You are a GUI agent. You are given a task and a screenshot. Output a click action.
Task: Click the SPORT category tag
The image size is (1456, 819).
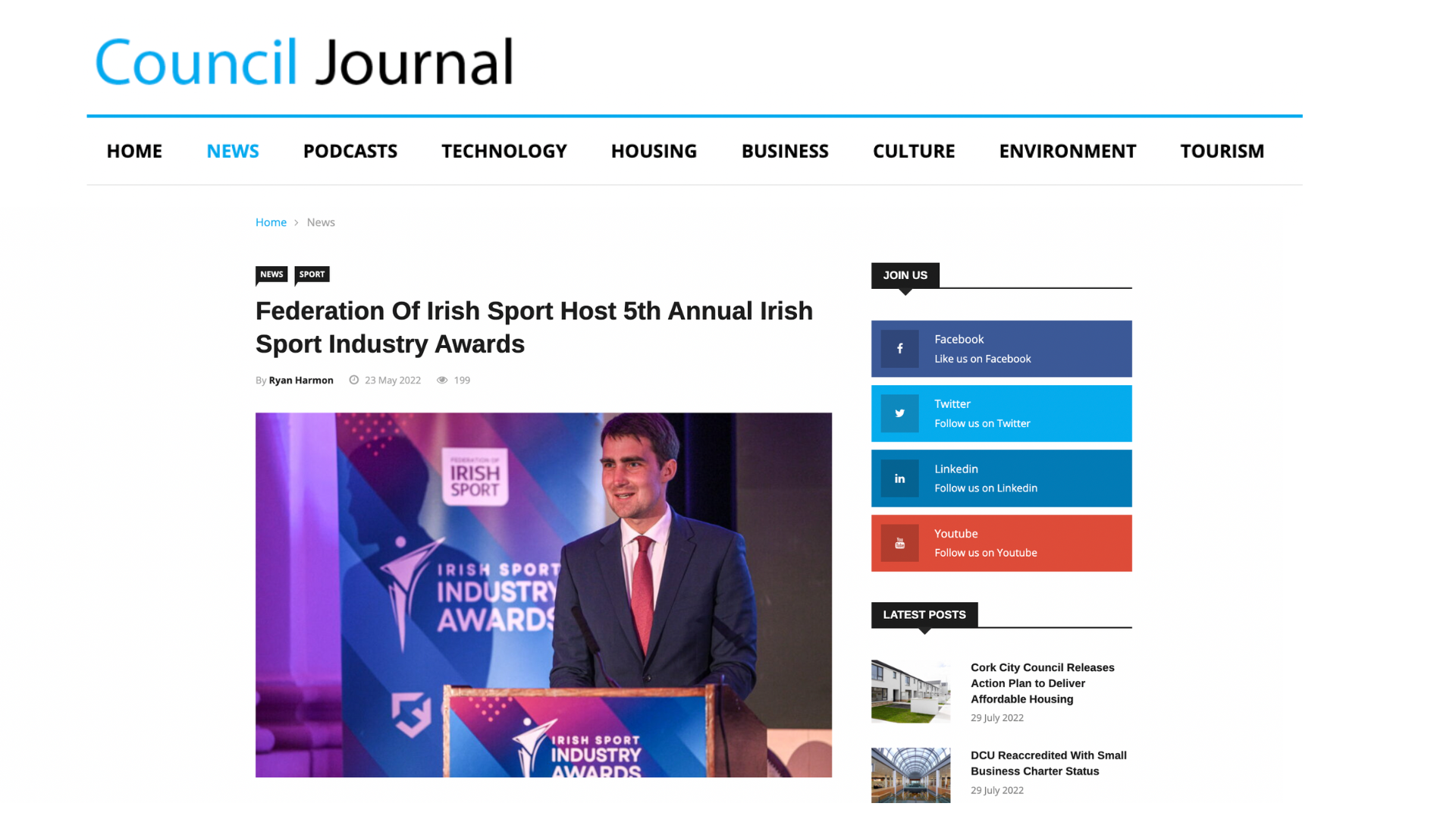coord(312,275)
